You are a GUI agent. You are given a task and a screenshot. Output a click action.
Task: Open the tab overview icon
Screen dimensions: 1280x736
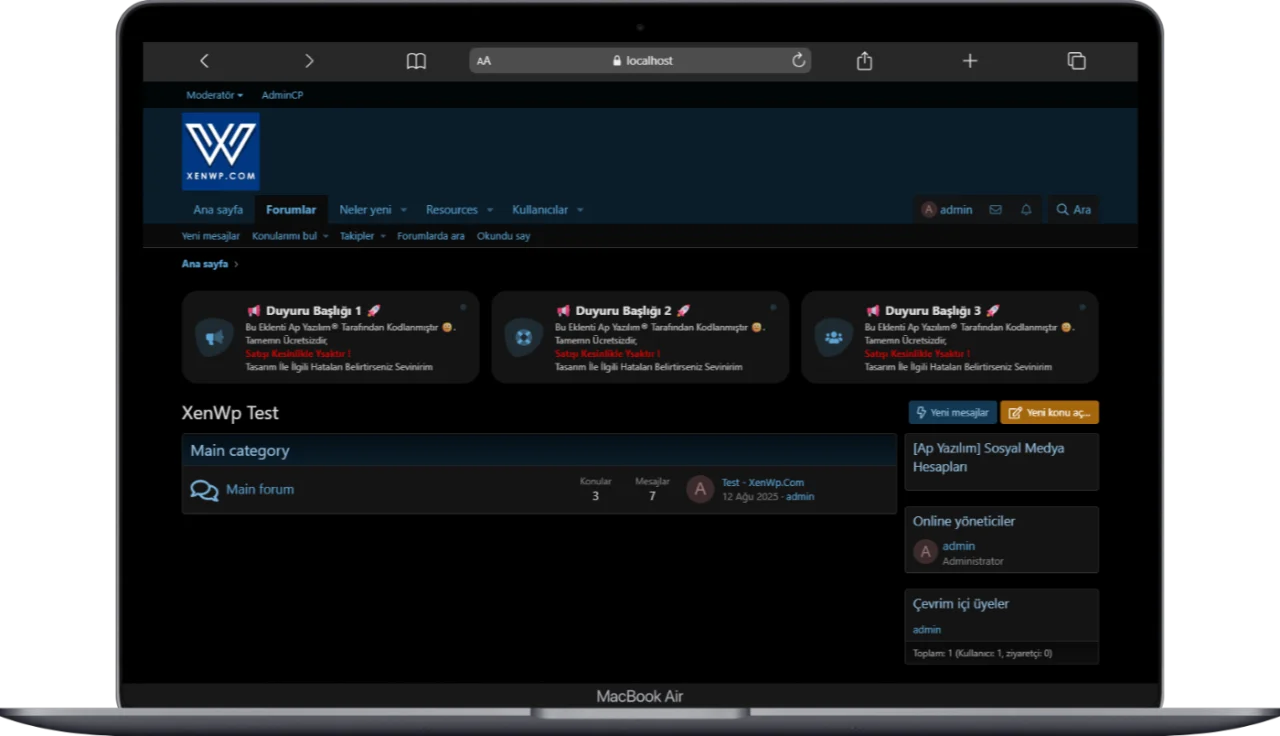click(x=1076, y=61)
